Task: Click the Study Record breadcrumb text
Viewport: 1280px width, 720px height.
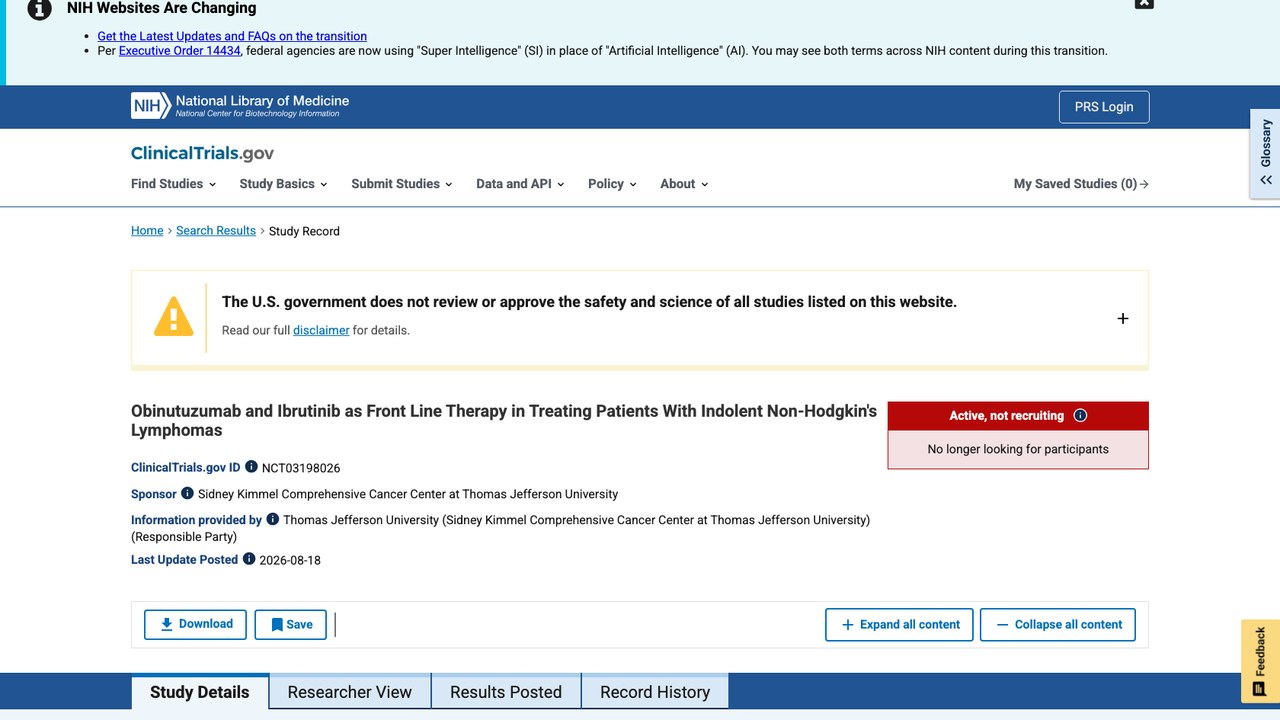Action: 304,231
